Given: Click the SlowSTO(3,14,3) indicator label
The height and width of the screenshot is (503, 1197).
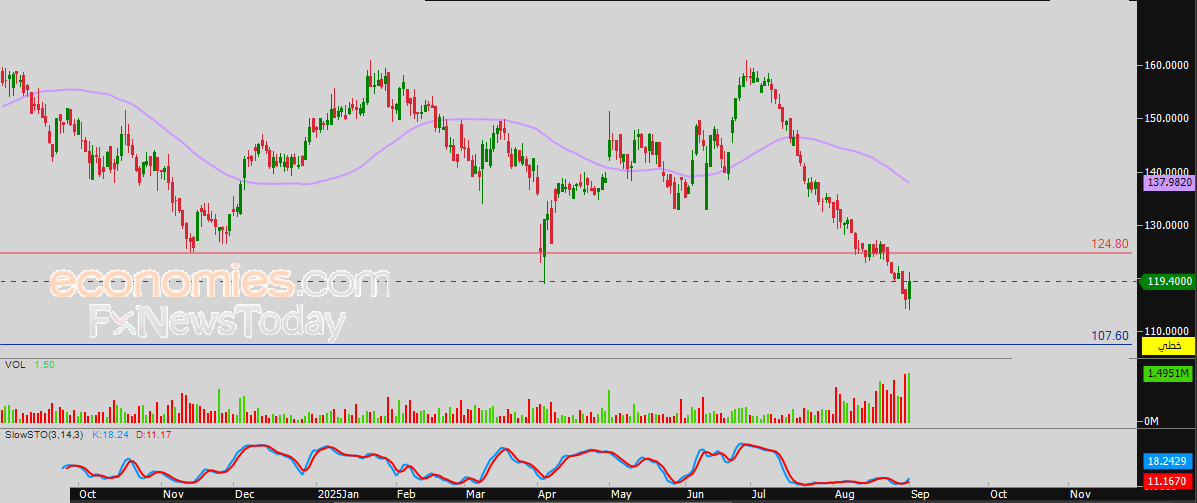Looking at the screenshot, I should point(45,434).
